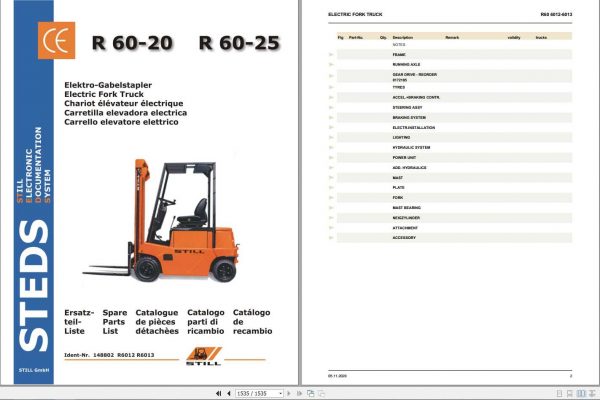600x400 pixels.
Task: Open the page number dropdown arrow
Action: tap(280, 393)
